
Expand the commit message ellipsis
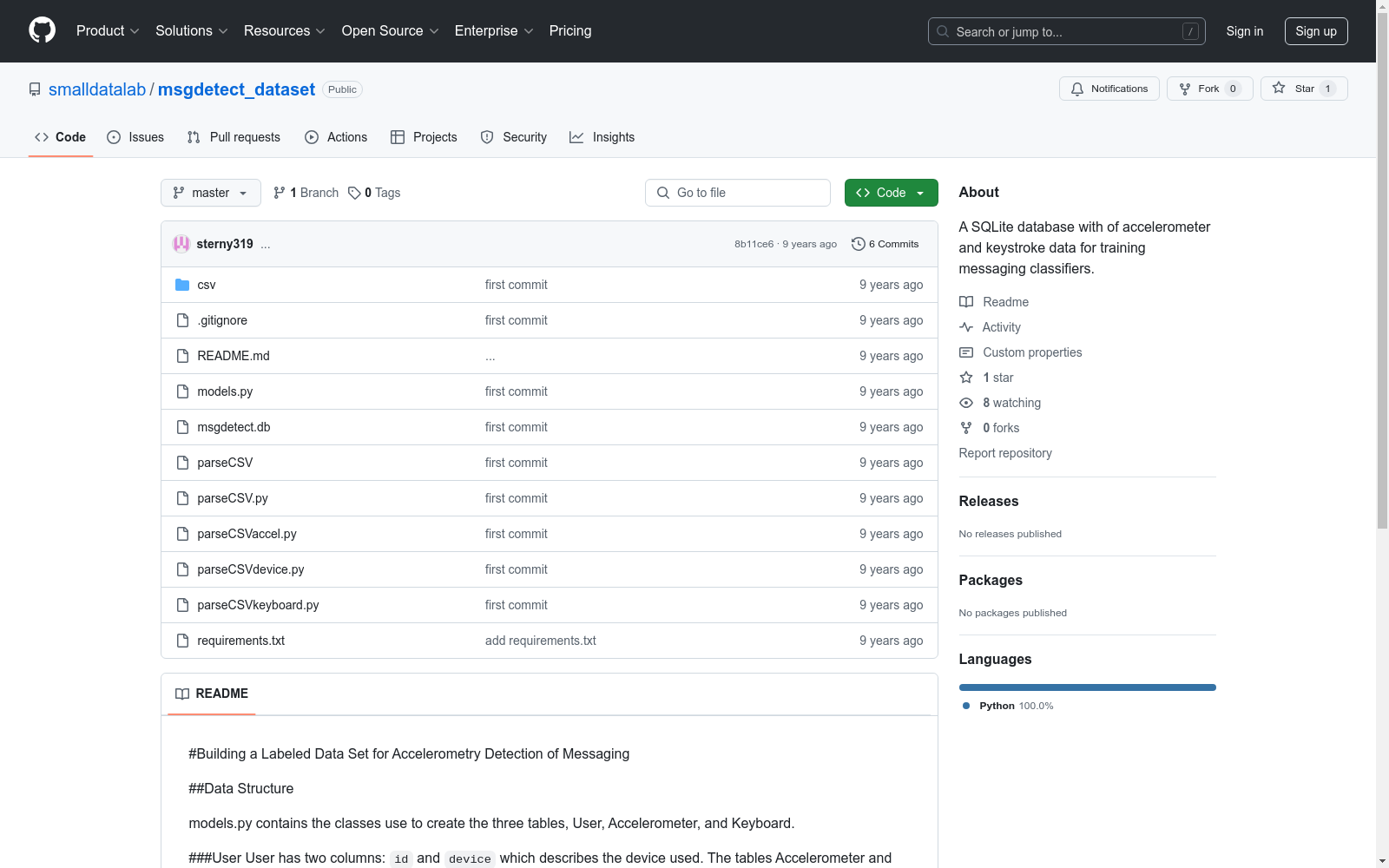[266, 245]
